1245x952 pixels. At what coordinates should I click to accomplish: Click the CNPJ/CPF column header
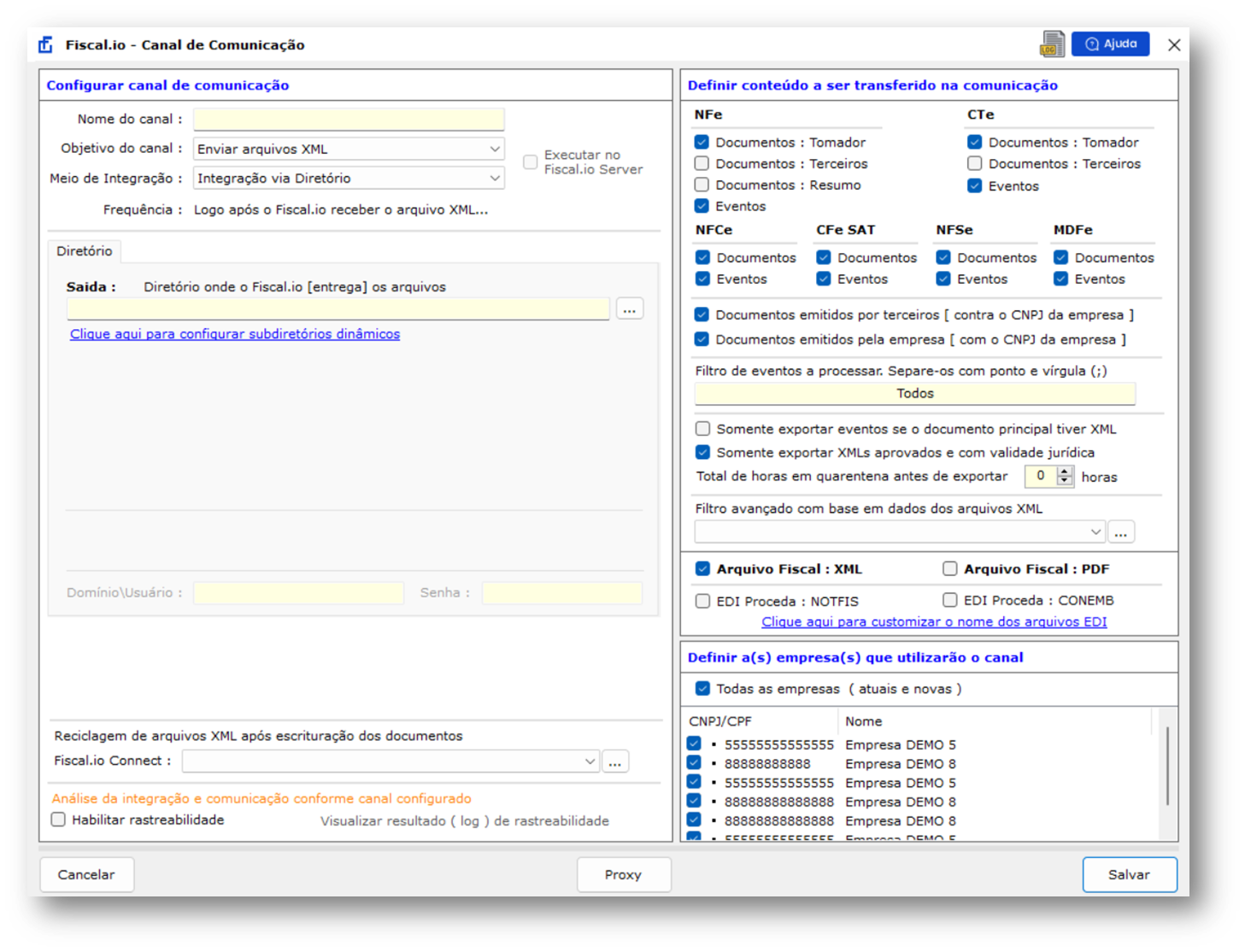[720, 721]
